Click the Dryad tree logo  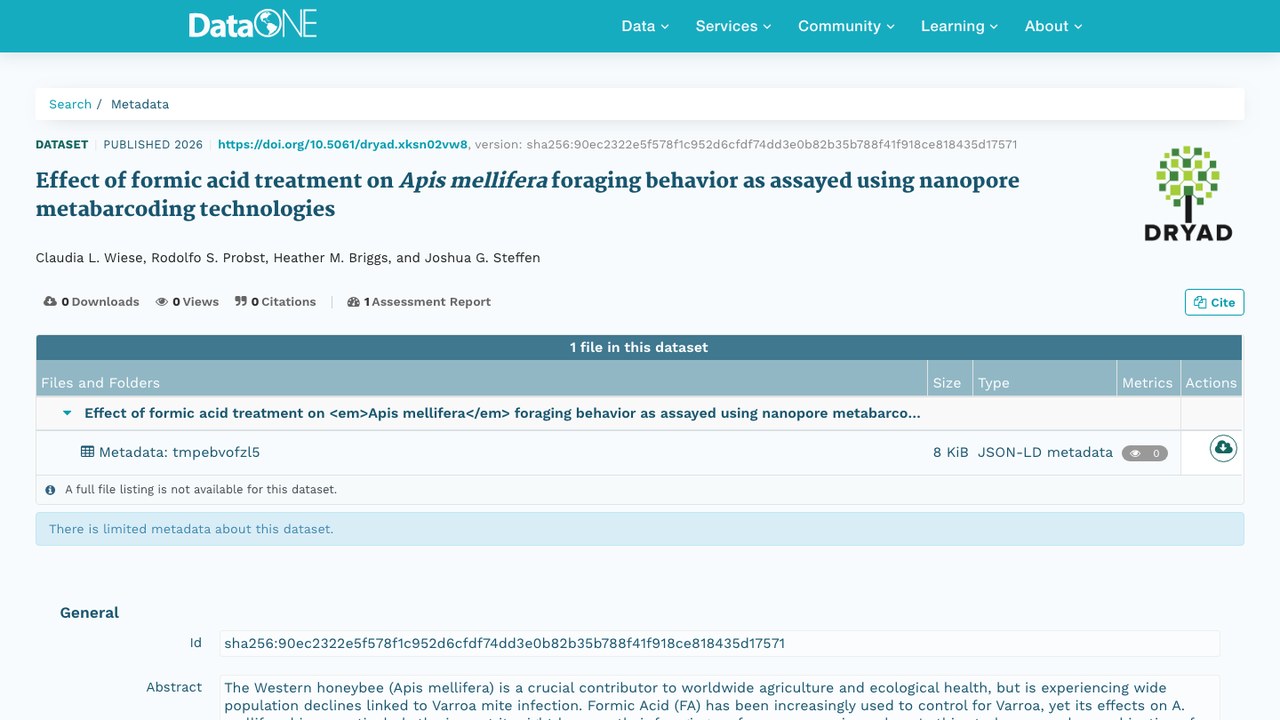click(1188, 193)
